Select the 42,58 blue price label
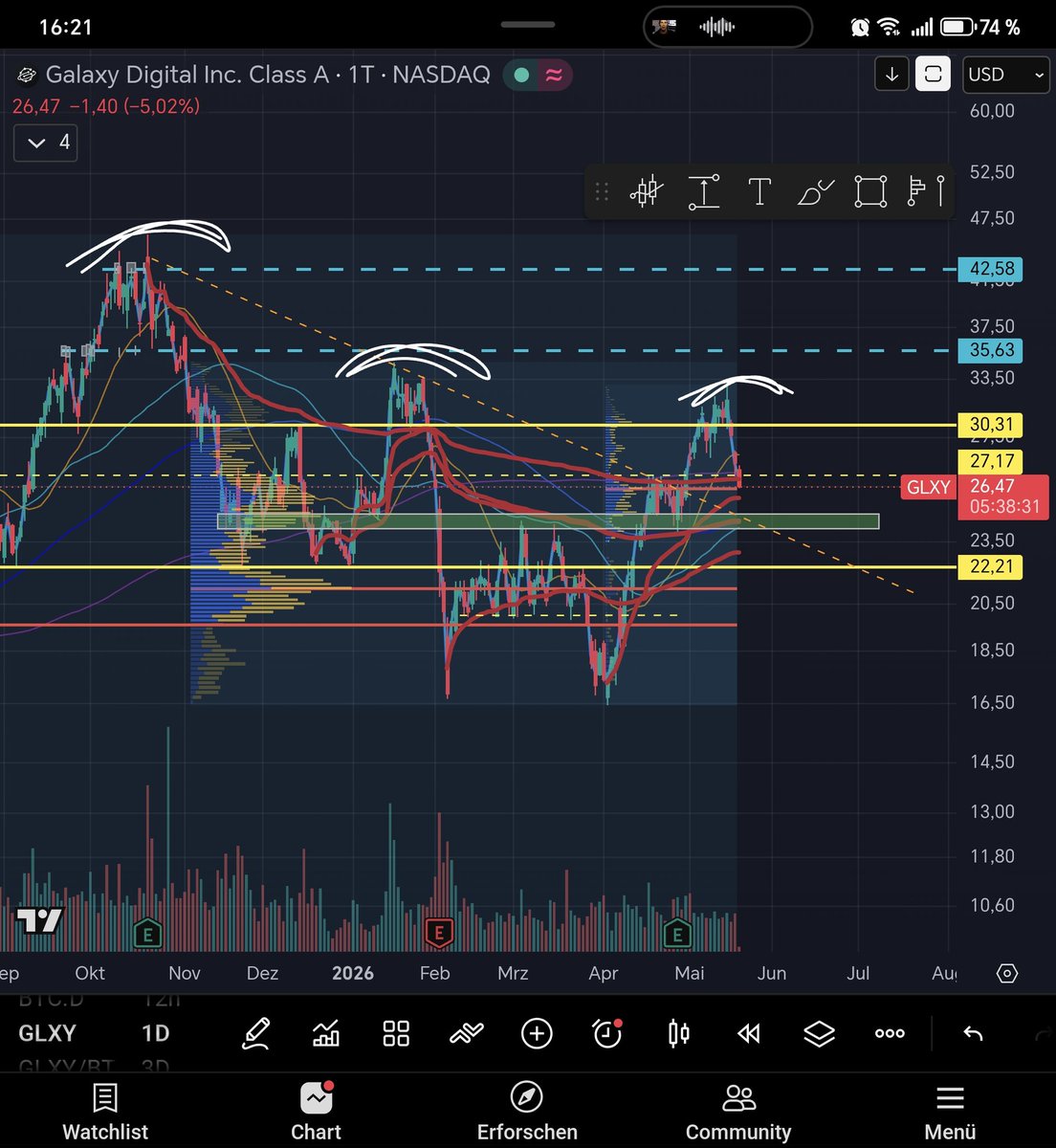 tap(991, 269)
